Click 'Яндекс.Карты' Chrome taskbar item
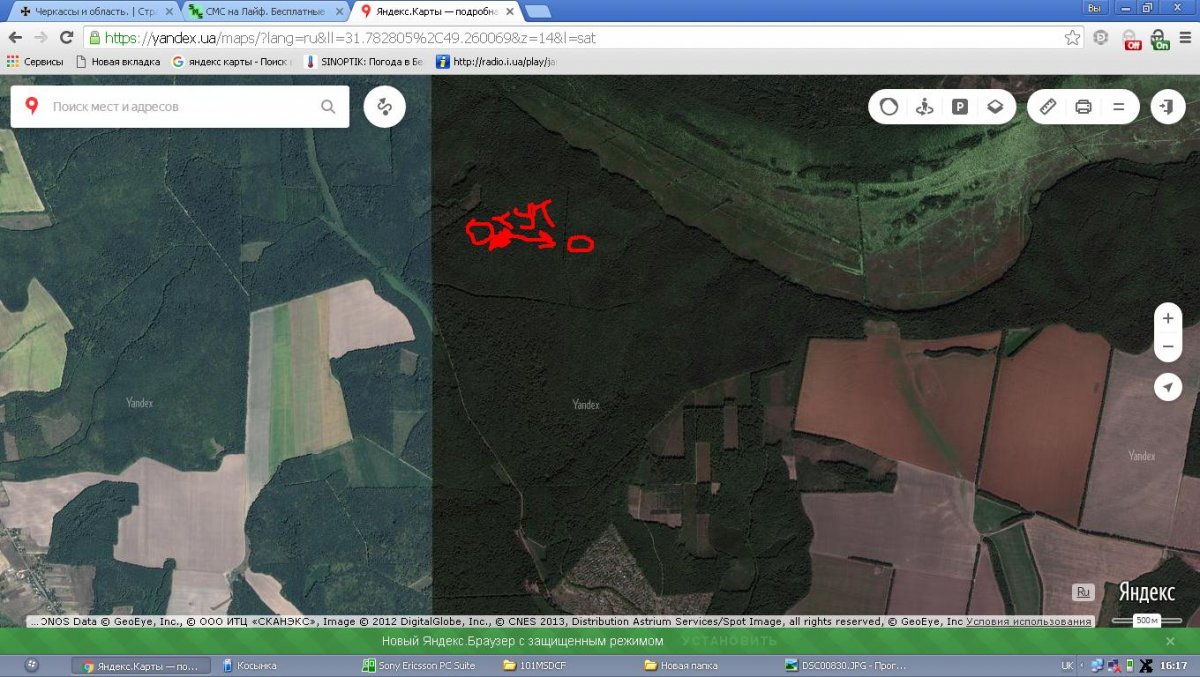1200x677 pixels. 142,665
